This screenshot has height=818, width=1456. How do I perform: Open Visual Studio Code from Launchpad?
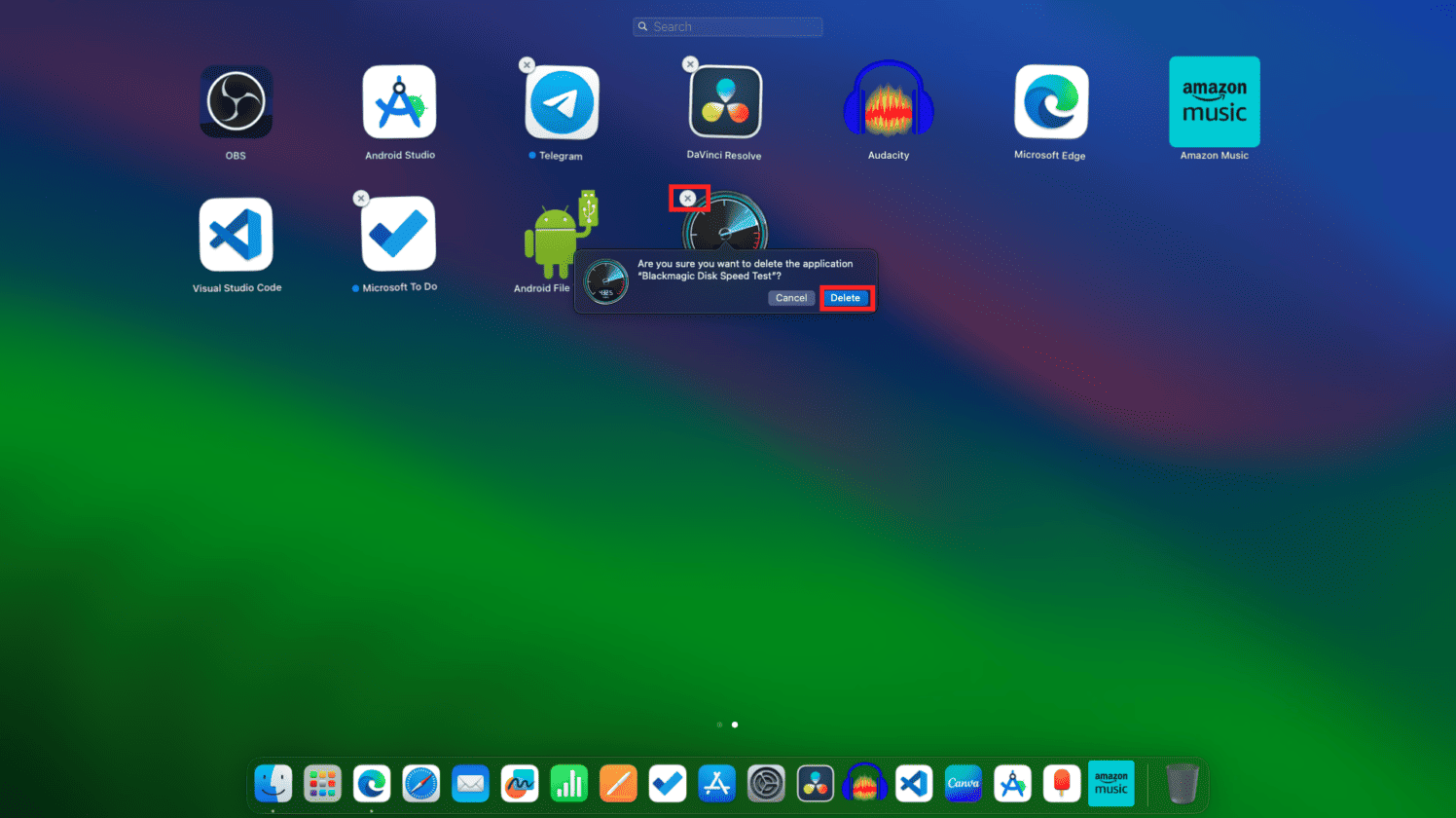(236, 235)
